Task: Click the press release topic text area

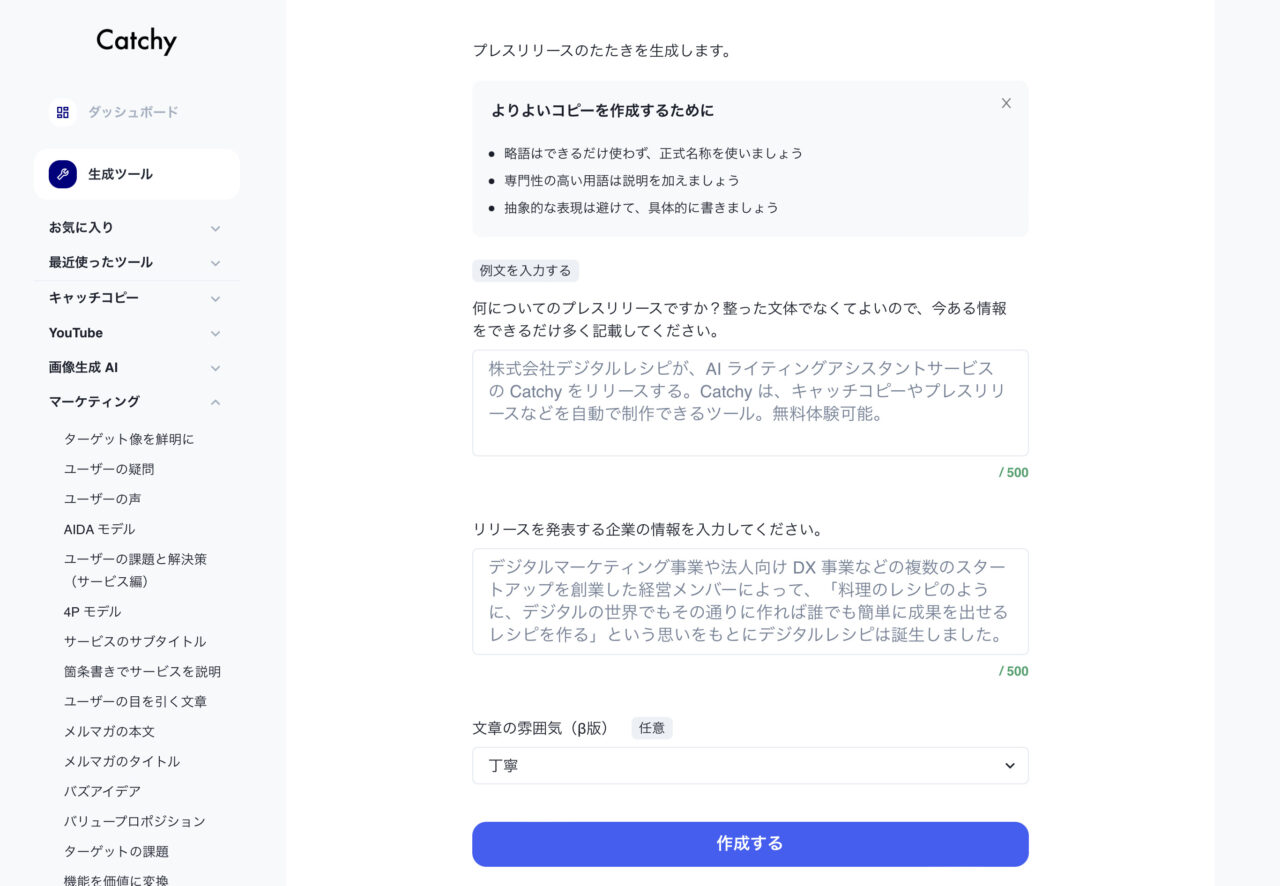Action: pos(750,403)
